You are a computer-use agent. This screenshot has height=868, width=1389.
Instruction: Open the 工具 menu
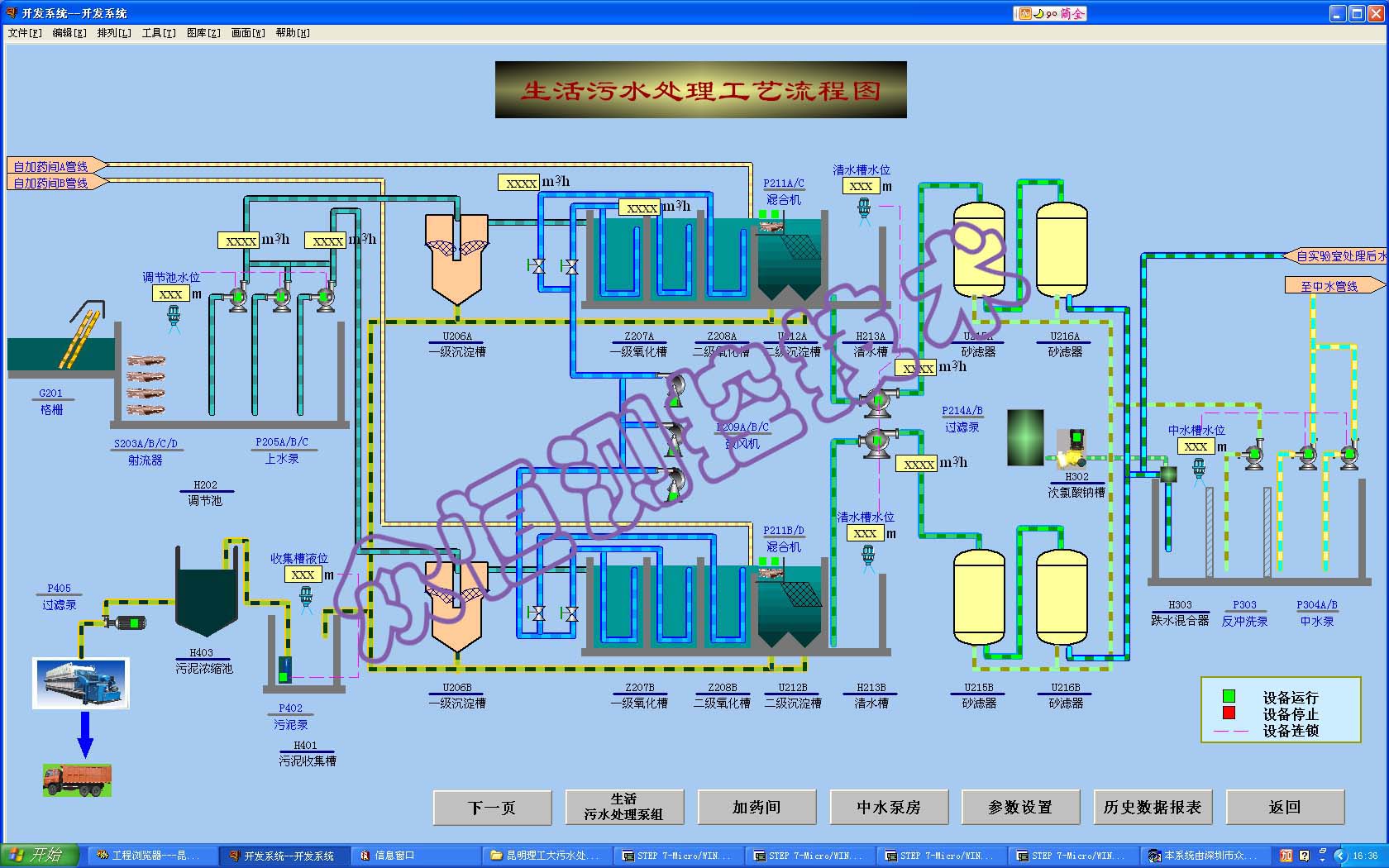(x=158, y=33)
